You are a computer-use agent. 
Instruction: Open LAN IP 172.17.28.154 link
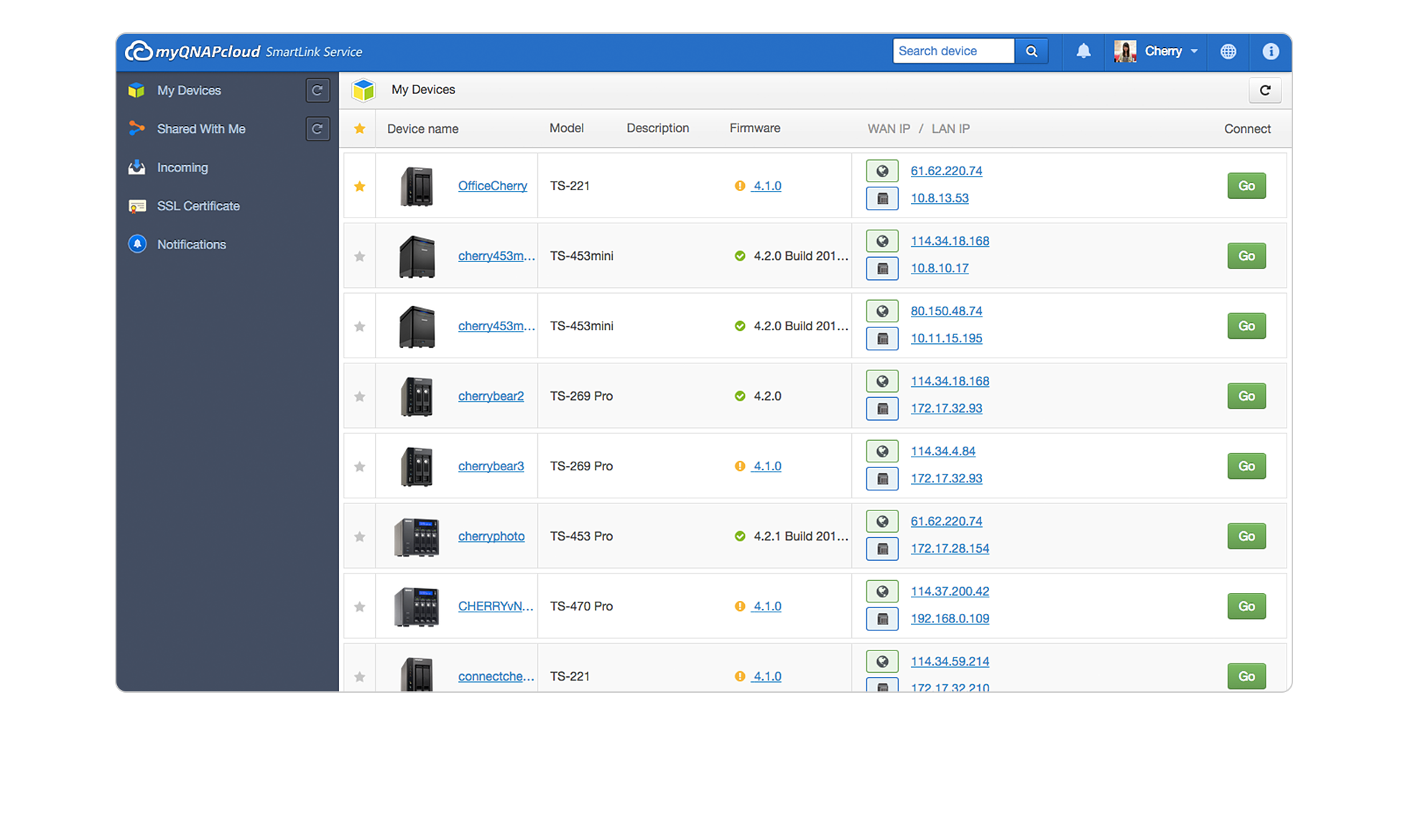click(950, 549)
